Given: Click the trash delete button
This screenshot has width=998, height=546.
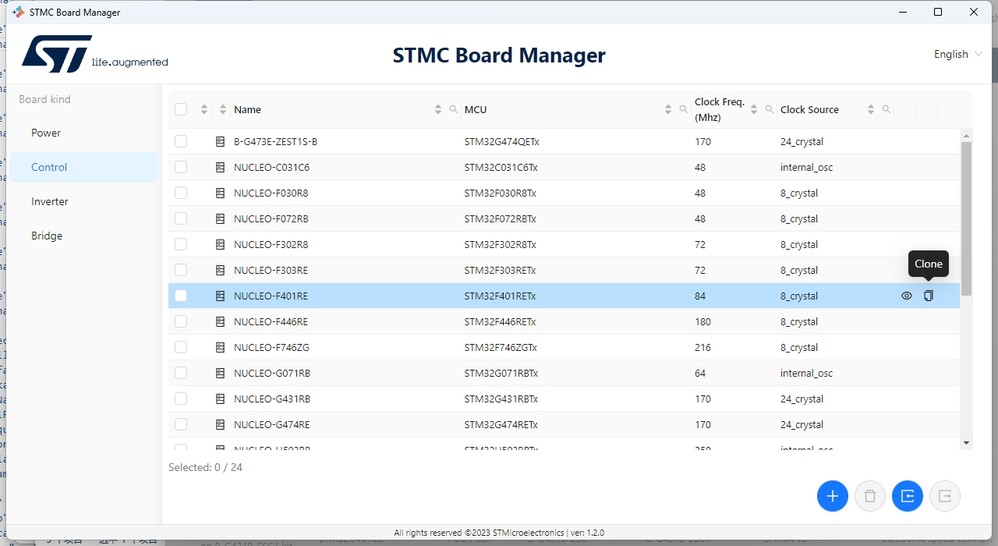Looking at the screenshot, I should (870, 496).
